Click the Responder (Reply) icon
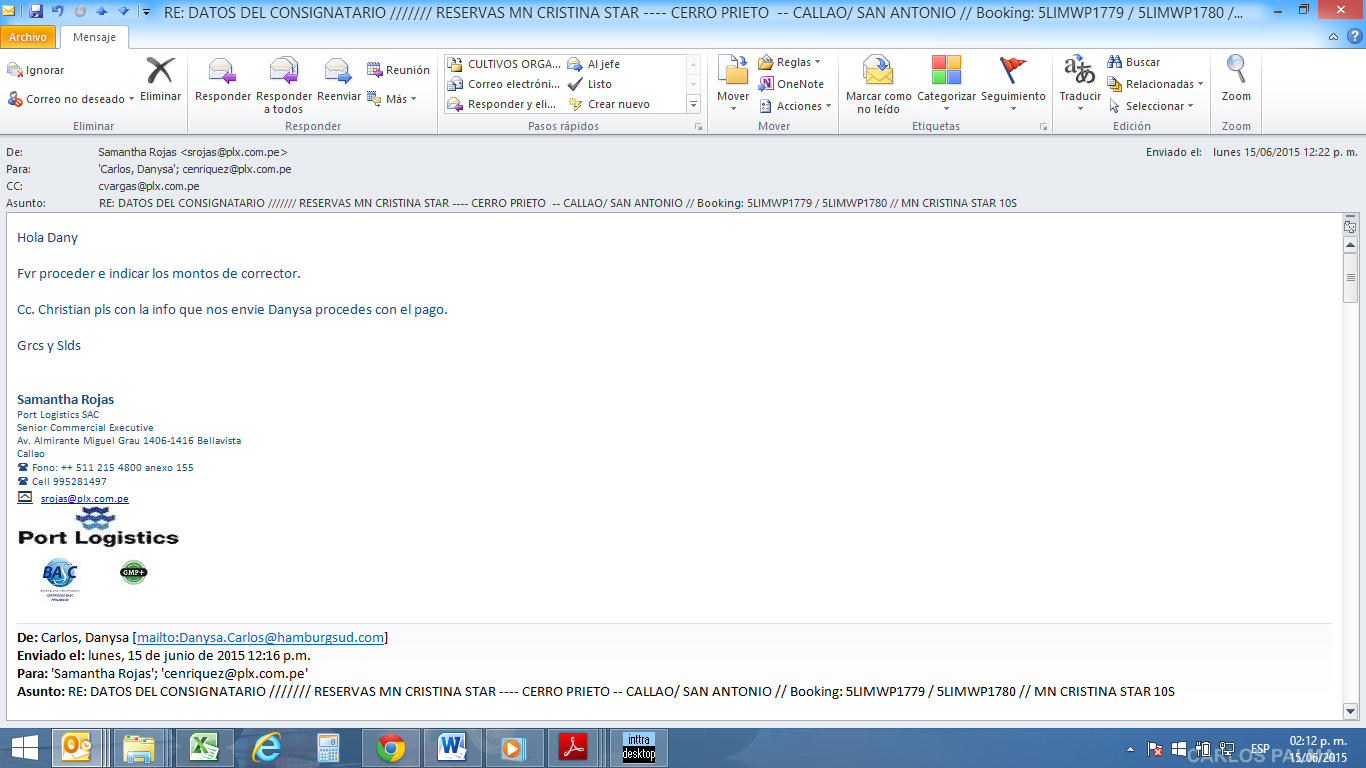The image size is (1366, 768). click(222, 74)
